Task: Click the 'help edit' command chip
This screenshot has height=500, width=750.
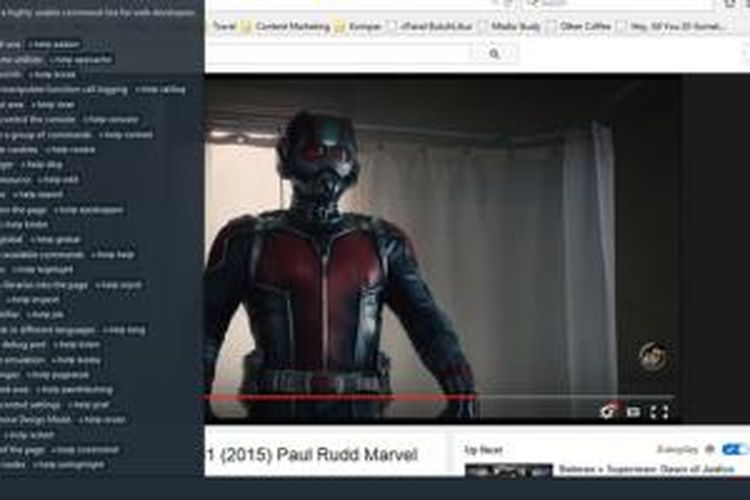Action: 58,180
